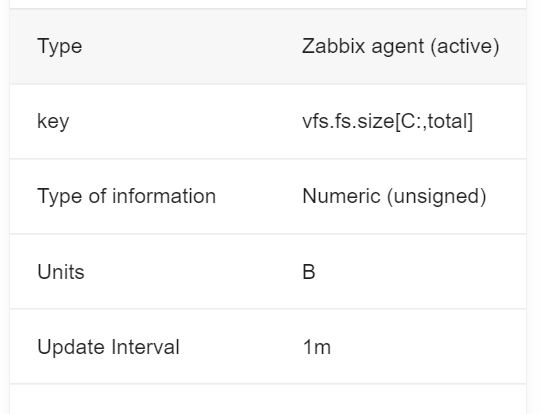This screenshot has height=414, width=559.
Task: Click the Type label cell
Action: click(60, 46)
